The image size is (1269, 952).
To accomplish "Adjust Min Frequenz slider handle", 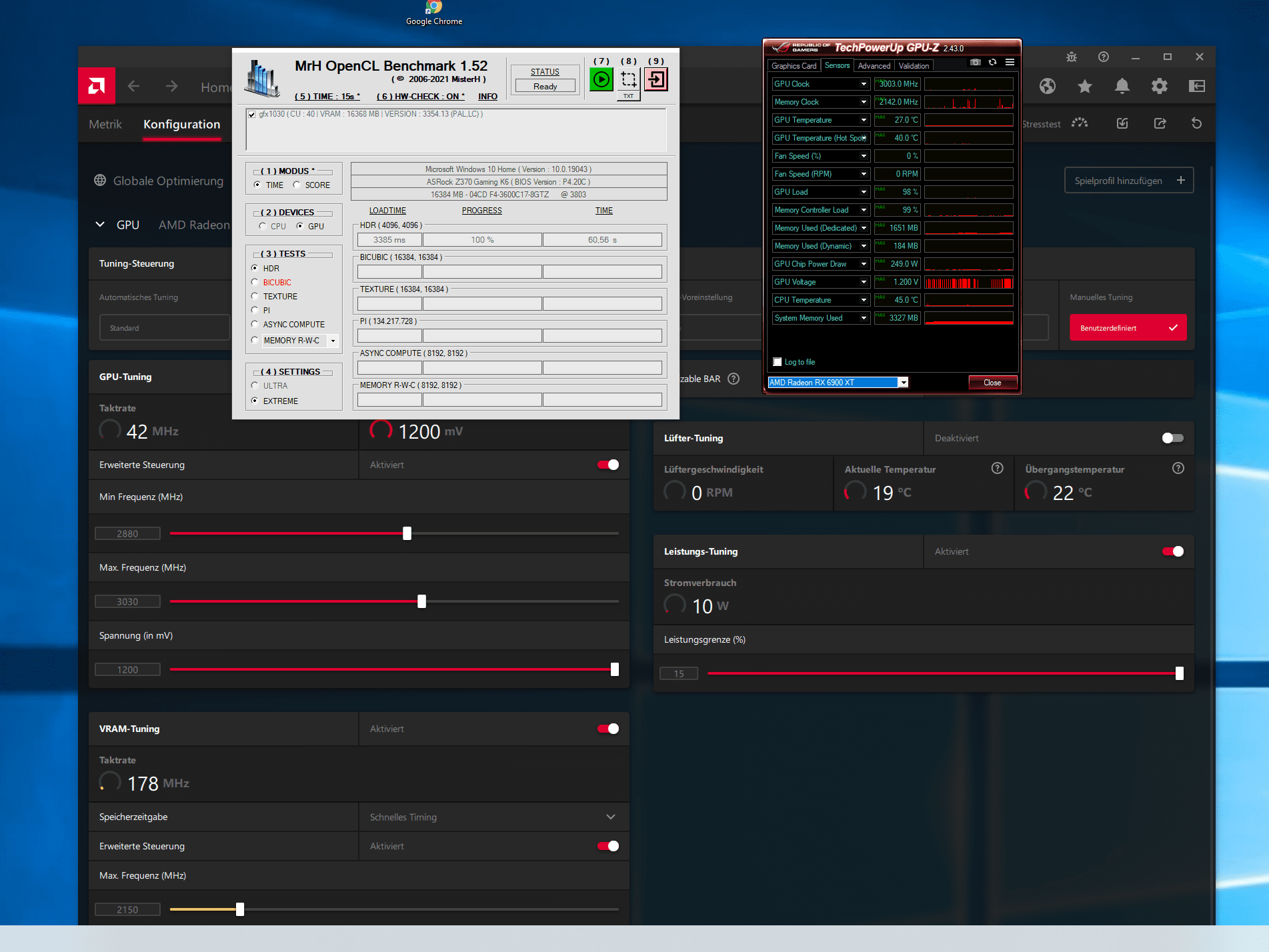I will (407, 533).
